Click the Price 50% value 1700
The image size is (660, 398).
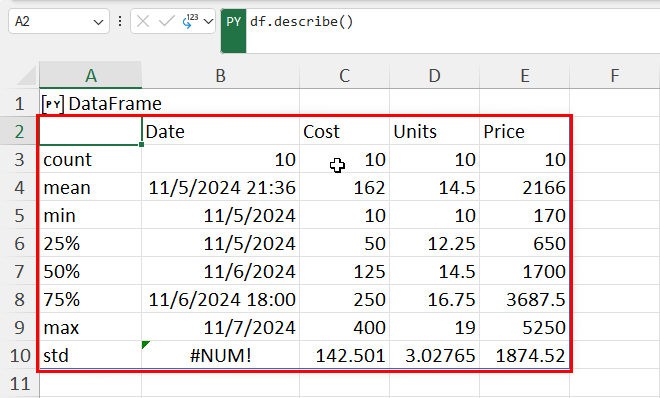click(x=524, y=271)
